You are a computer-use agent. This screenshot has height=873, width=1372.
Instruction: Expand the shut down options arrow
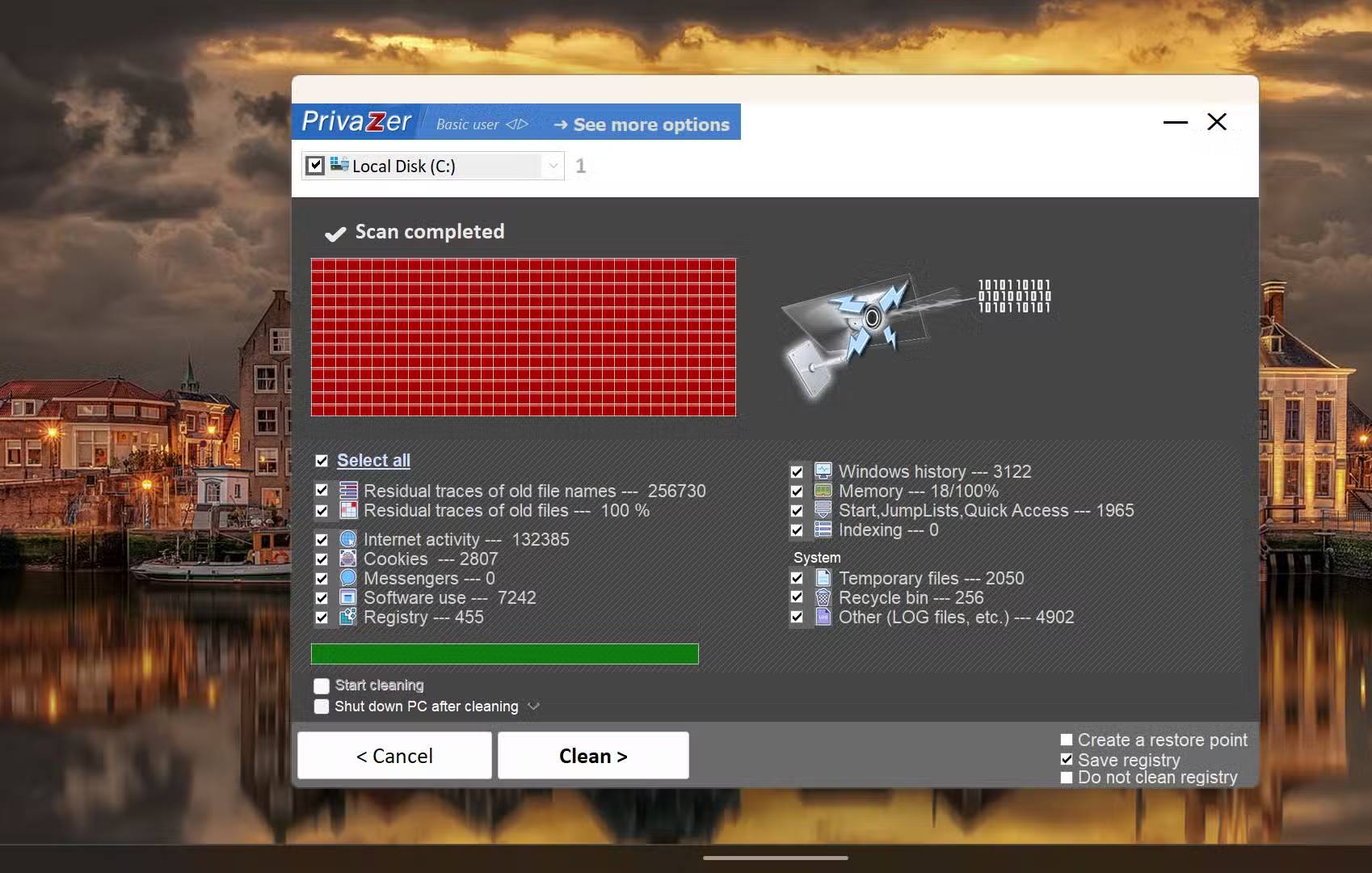coord(533,706)
